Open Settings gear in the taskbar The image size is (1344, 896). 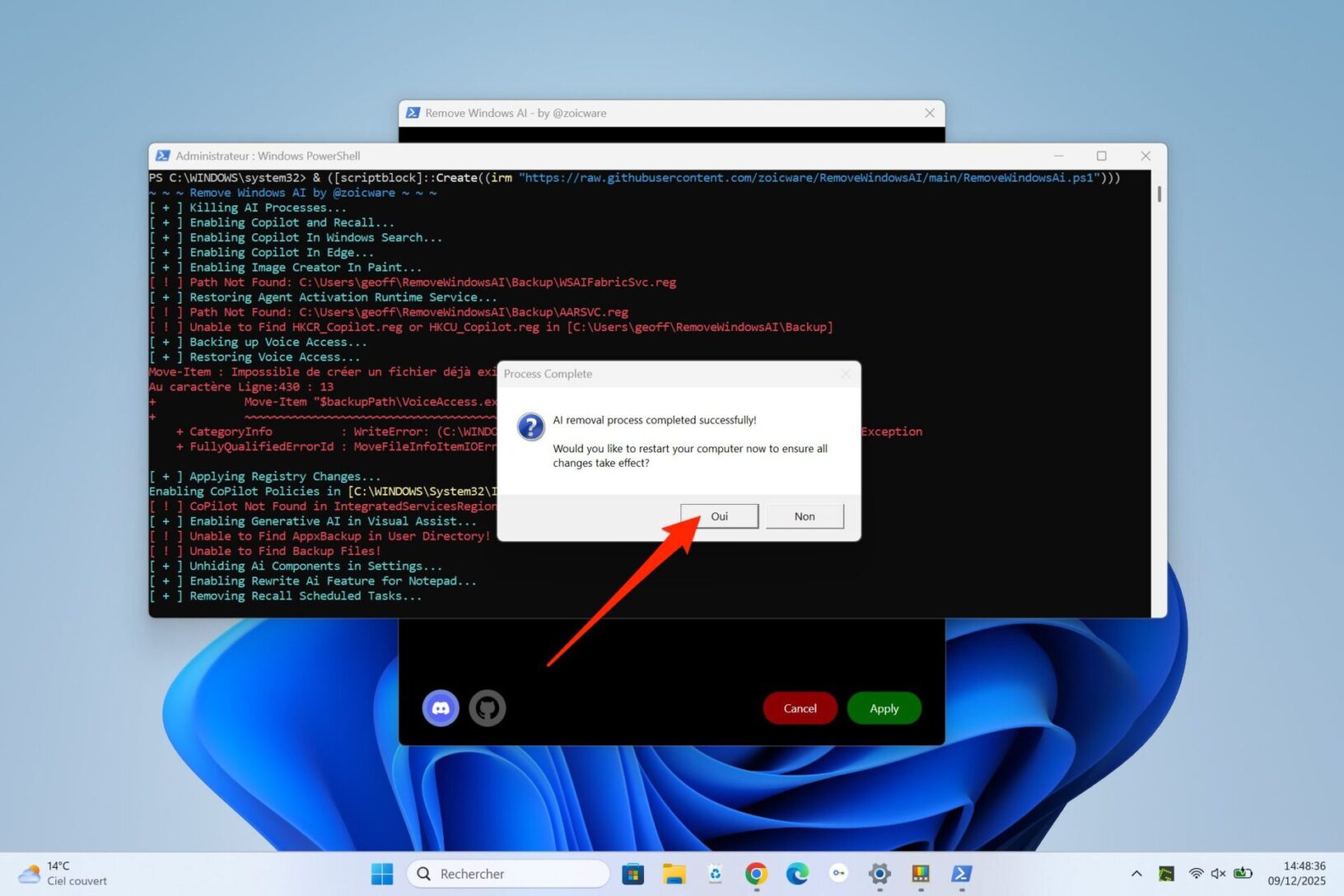(880, 874)
